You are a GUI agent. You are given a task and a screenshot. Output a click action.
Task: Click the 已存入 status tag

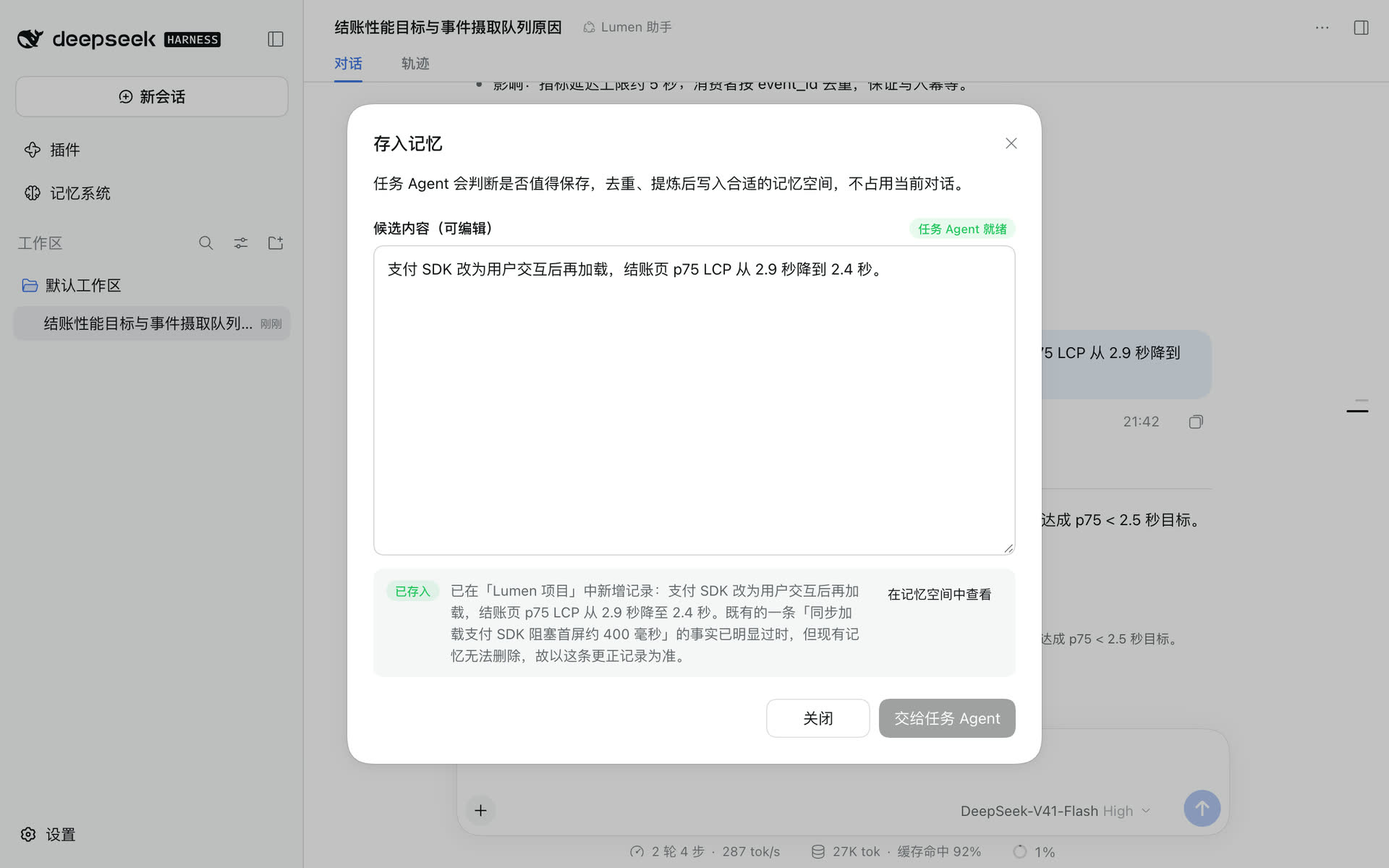[412, 591]
